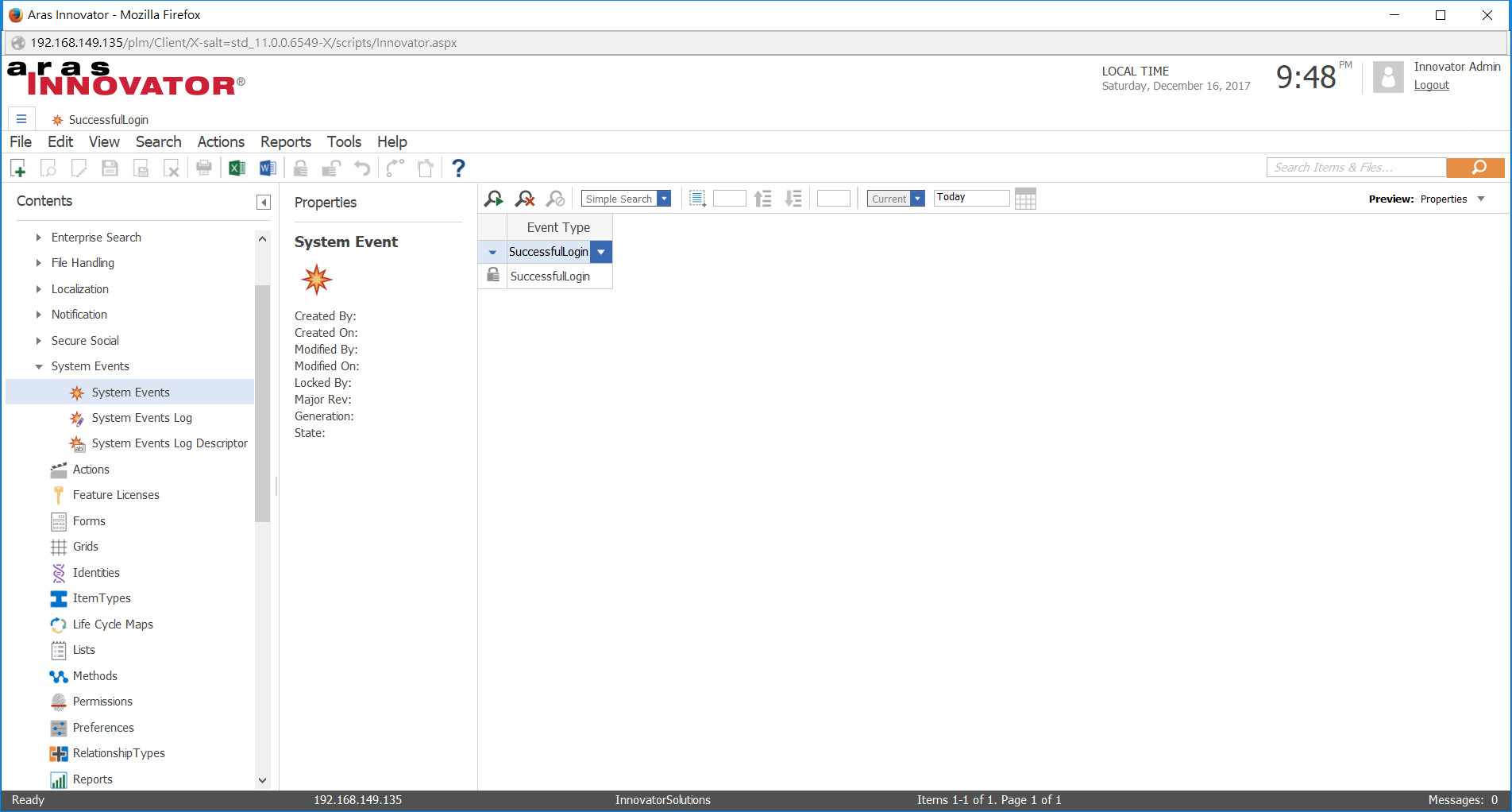Click the user avatar icon
Viewport: 1512px width, 812px height.
point(1388,77)
